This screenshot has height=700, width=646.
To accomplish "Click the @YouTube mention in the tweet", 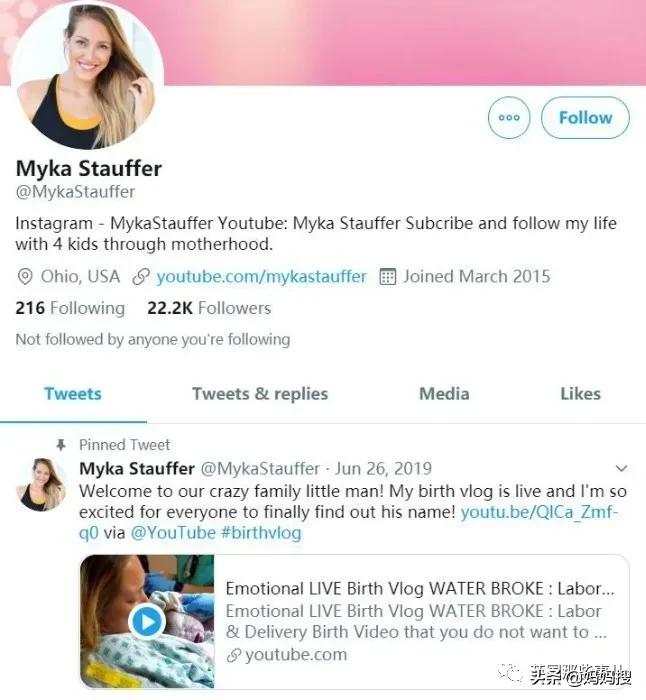I will pyautogui.click(x=173, y=533).
